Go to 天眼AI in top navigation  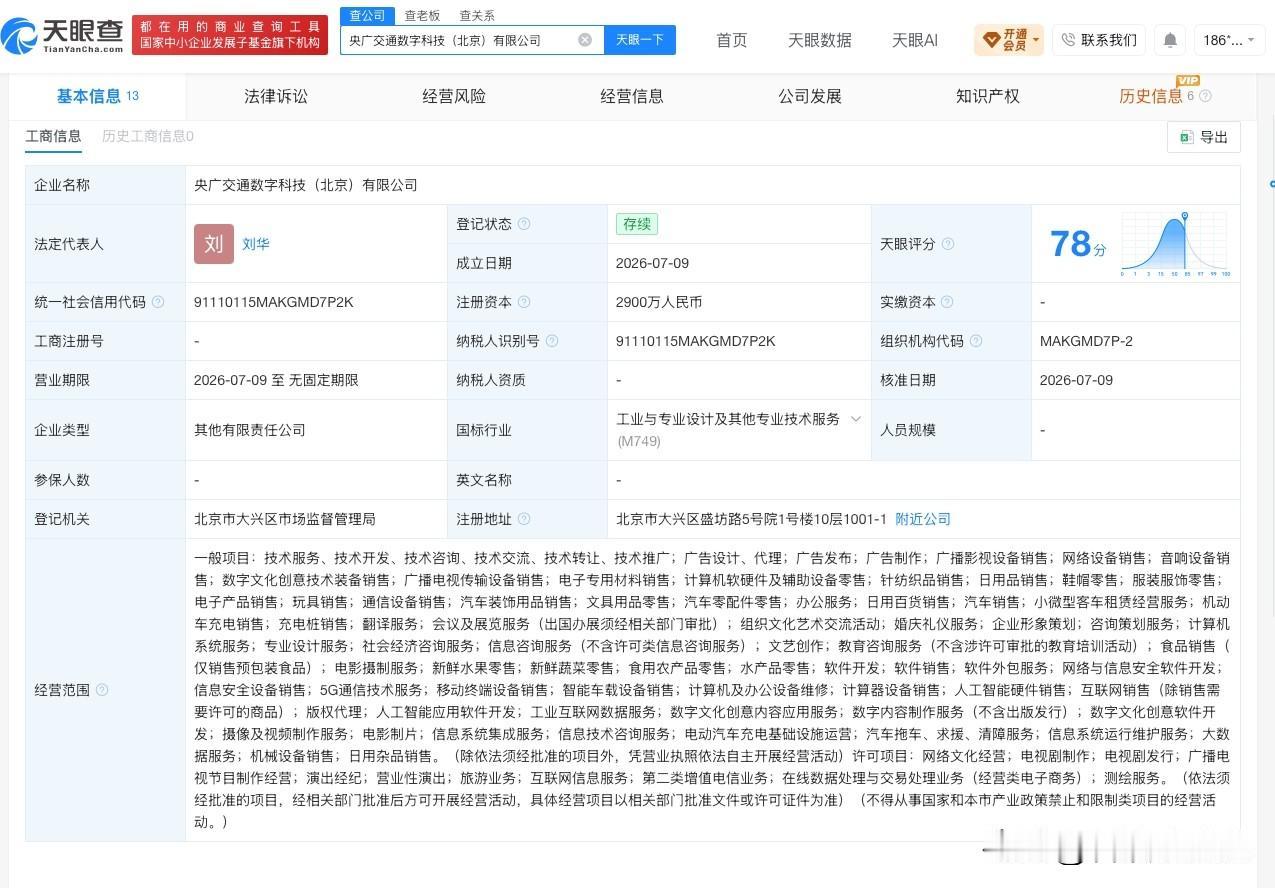[x=915, y=40]
